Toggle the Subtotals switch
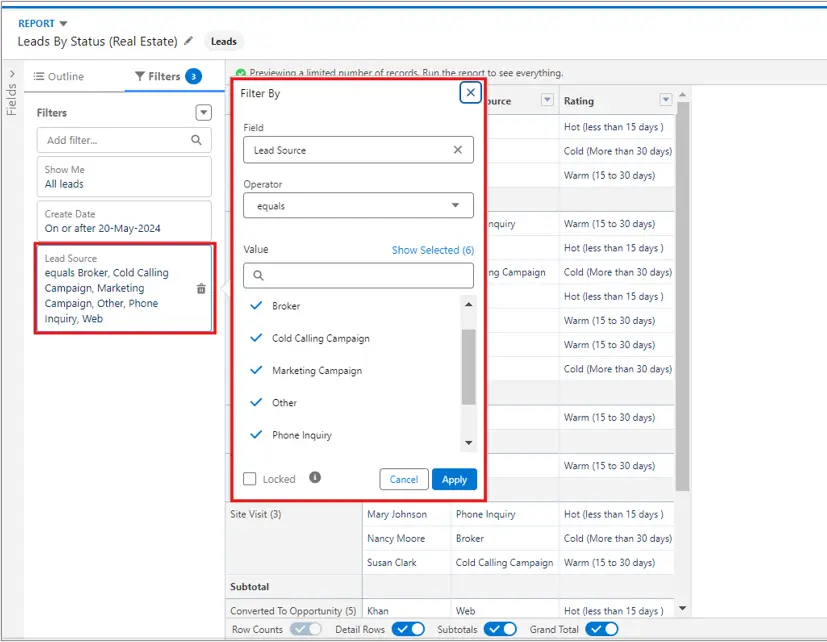This screenshot has width=827, height=642. pyautogui.click(x=500, y=629)
